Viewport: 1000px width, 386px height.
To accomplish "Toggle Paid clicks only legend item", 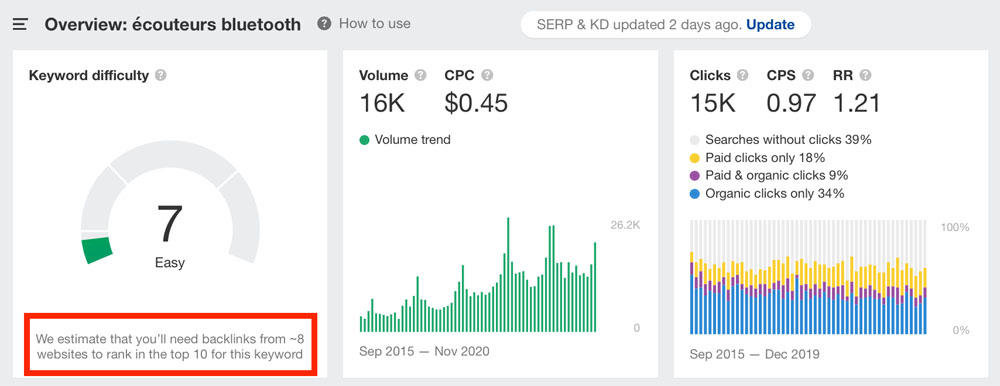I will pyautogui.click(x=758, y=158).
